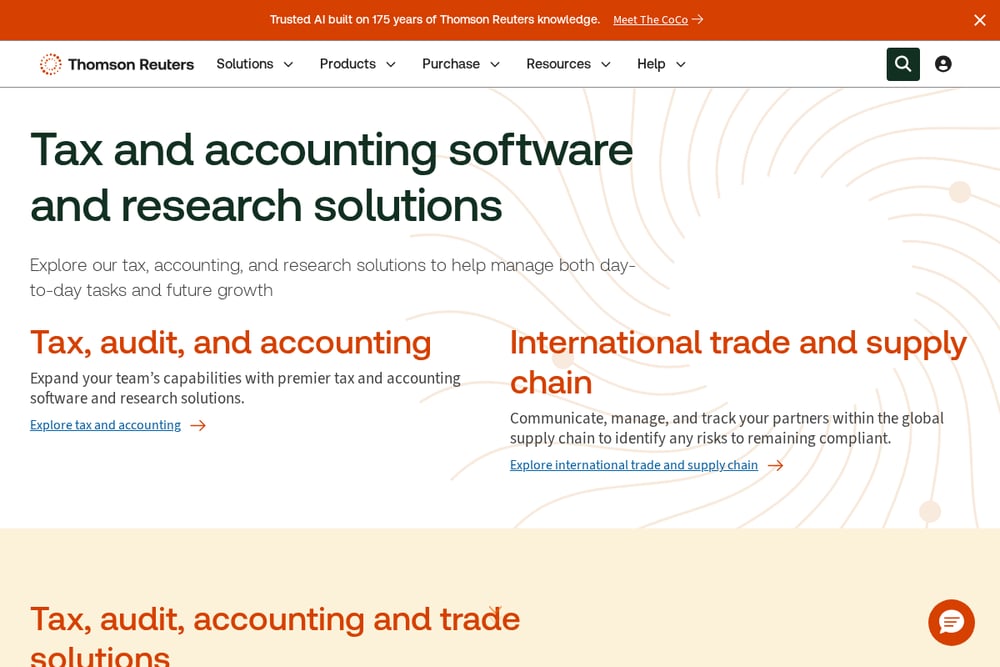The height and width of the screenshot is (667, 1000).
Task: Click the Tax, audit, and accounting heading
Action: tap(231, 343)
